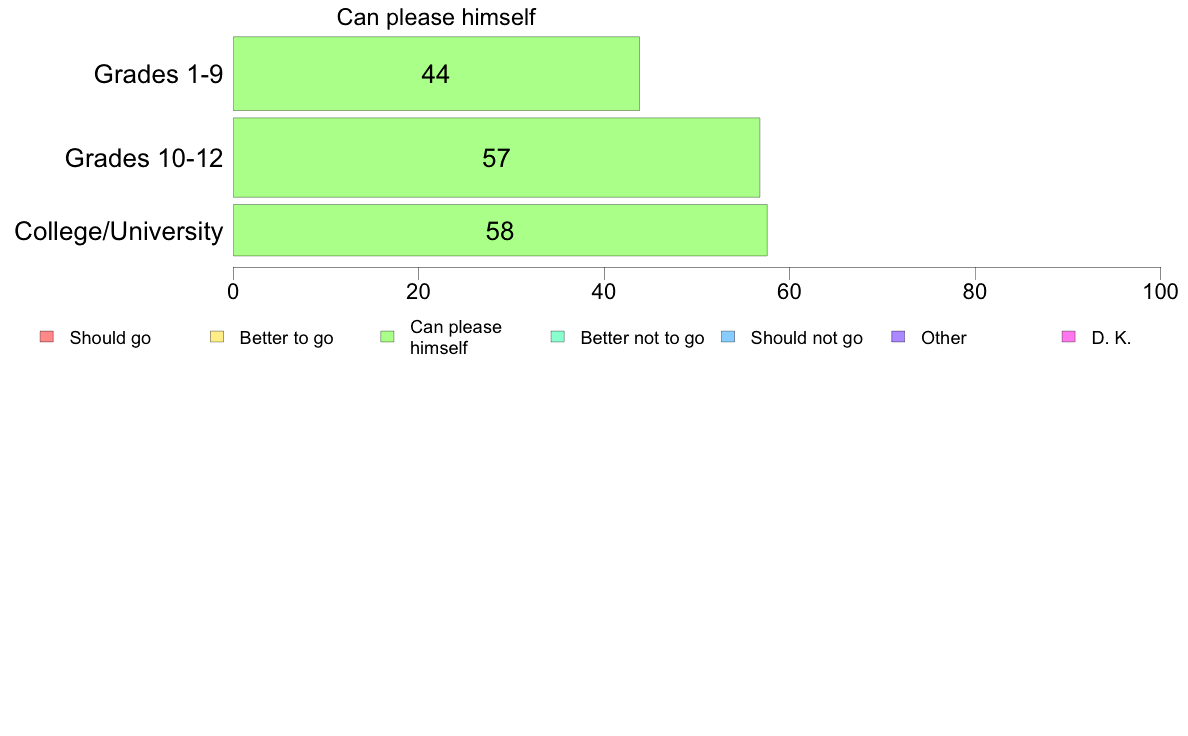Click the 100 tick label on x-axis
The width and height of the screenshot is (1188, 736).
pos(1160,292)
